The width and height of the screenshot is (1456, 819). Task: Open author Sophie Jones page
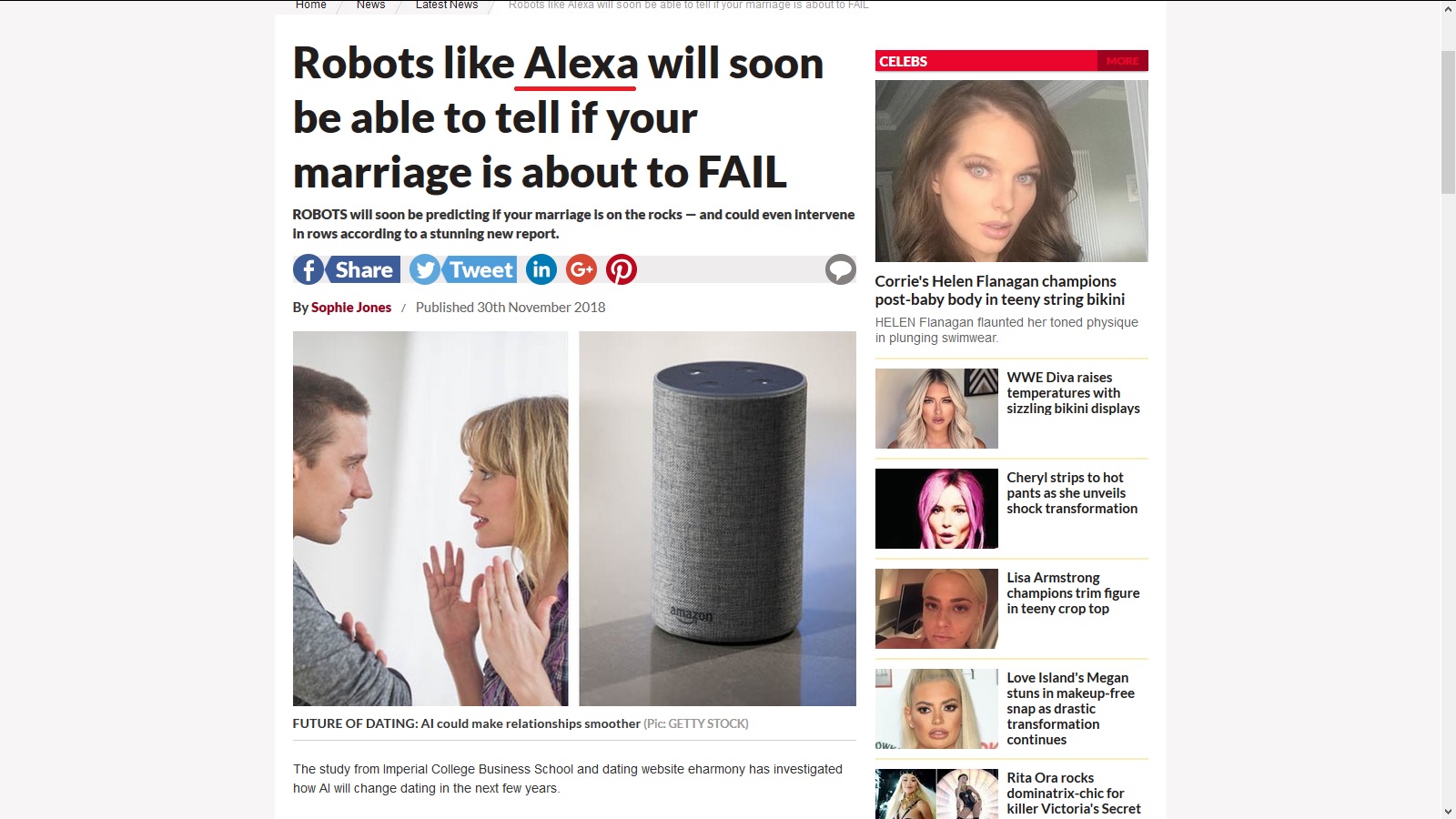pyautogui.click(x=351, y=308)
